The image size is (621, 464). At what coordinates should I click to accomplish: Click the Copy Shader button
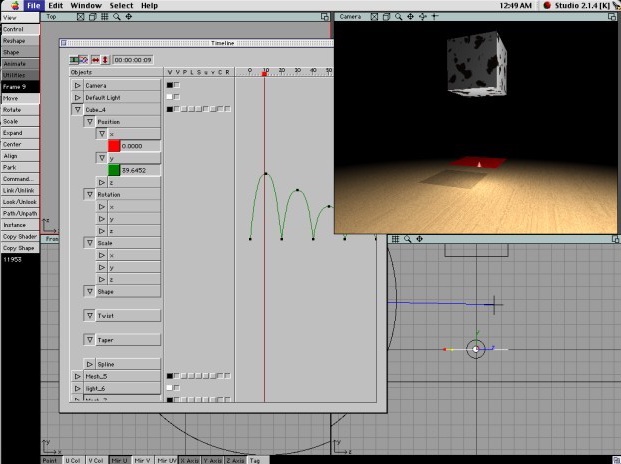pyautogui.click(x=20, y=236)
